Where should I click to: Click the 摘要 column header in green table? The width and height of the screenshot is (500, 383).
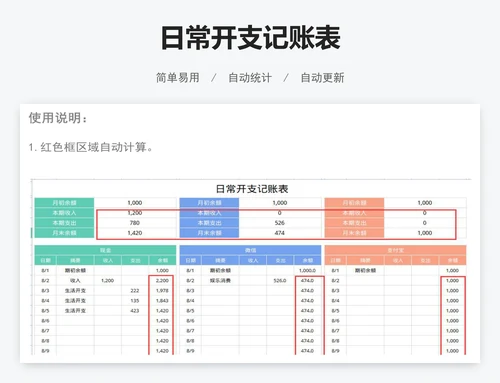click(x=75, y=260)
